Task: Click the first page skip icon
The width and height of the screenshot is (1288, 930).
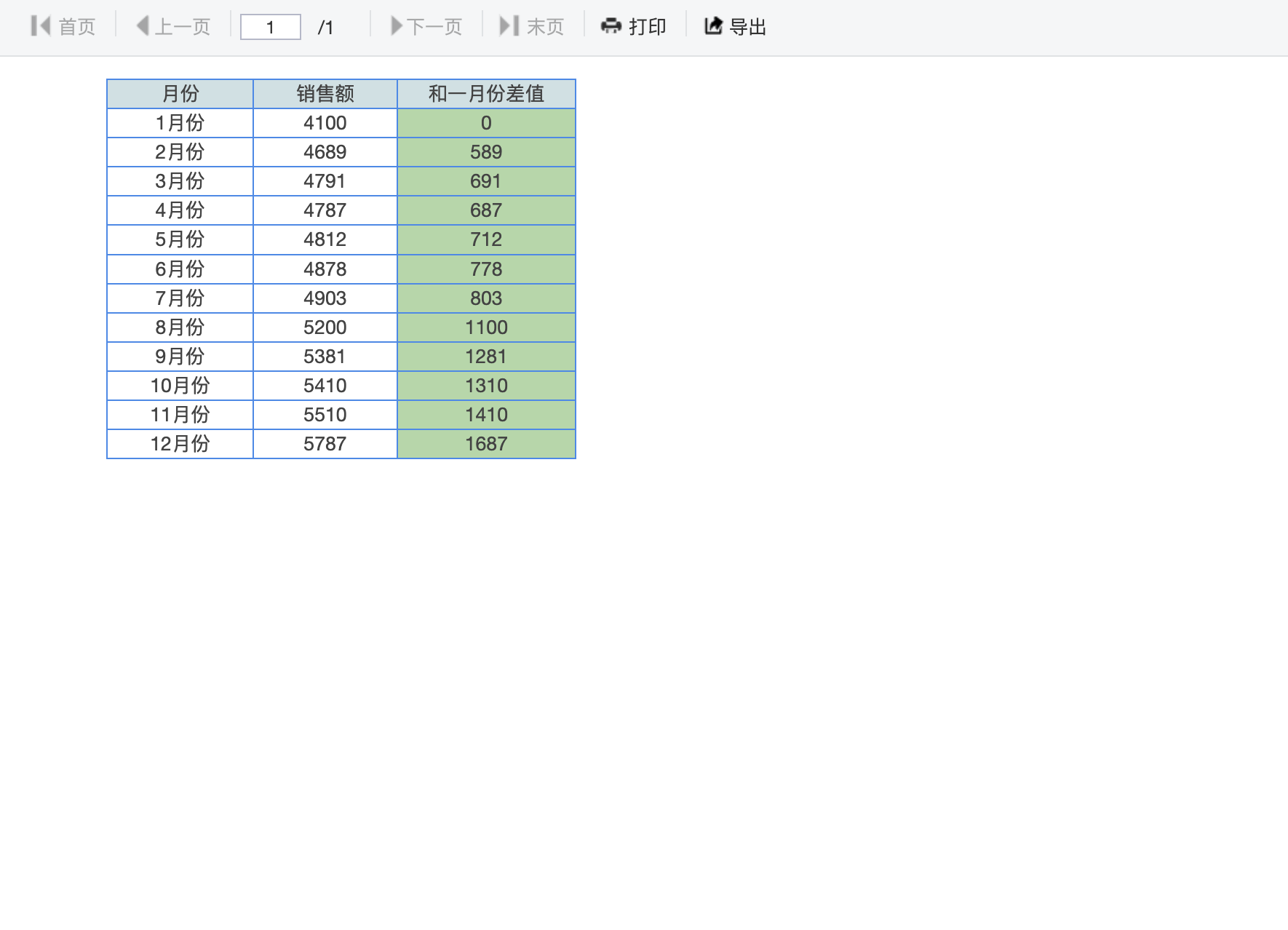Action: pyautogui.click(x=41, y=26)
